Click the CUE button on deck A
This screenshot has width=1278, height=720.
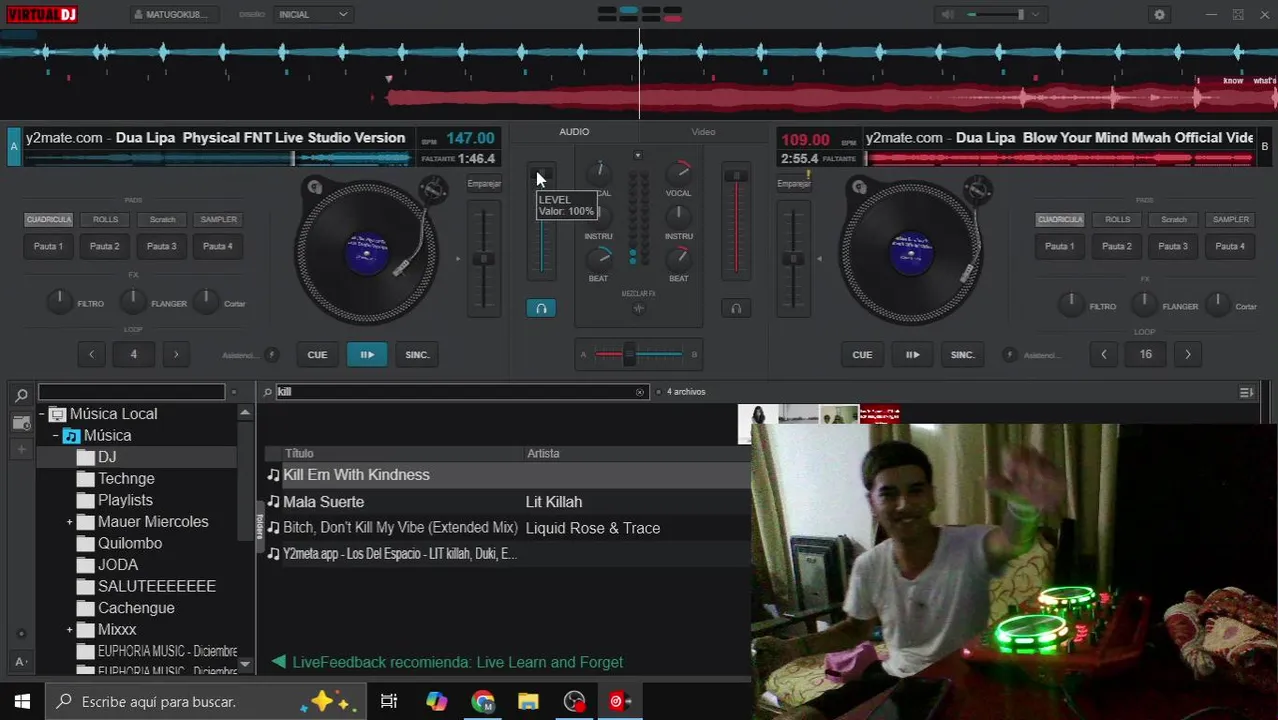317,354
